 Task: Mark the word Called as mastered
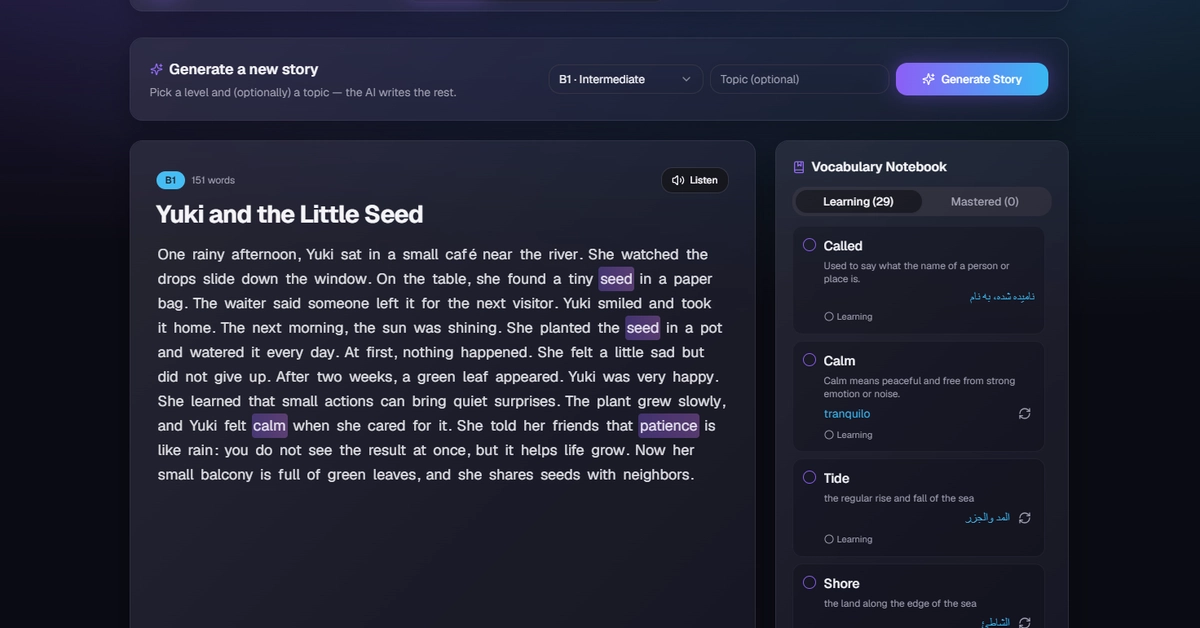pyautogui.click(x=810, y=245)
